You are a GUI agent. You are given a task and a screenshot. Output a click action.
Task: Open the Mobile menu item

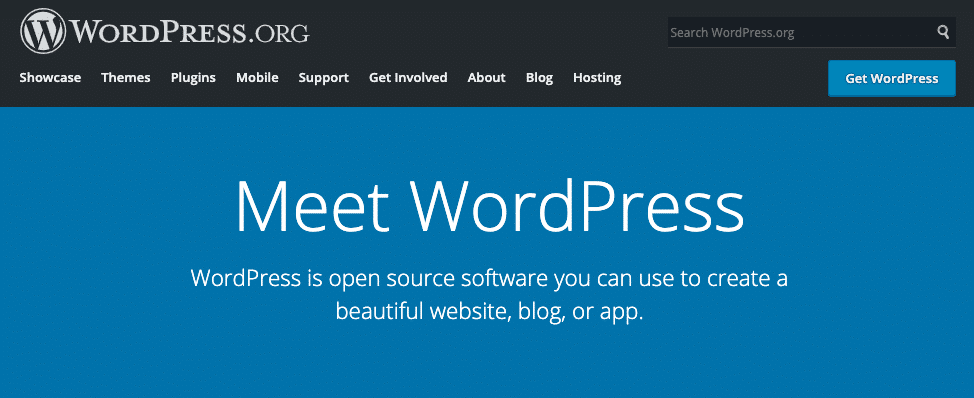(257, 78)
